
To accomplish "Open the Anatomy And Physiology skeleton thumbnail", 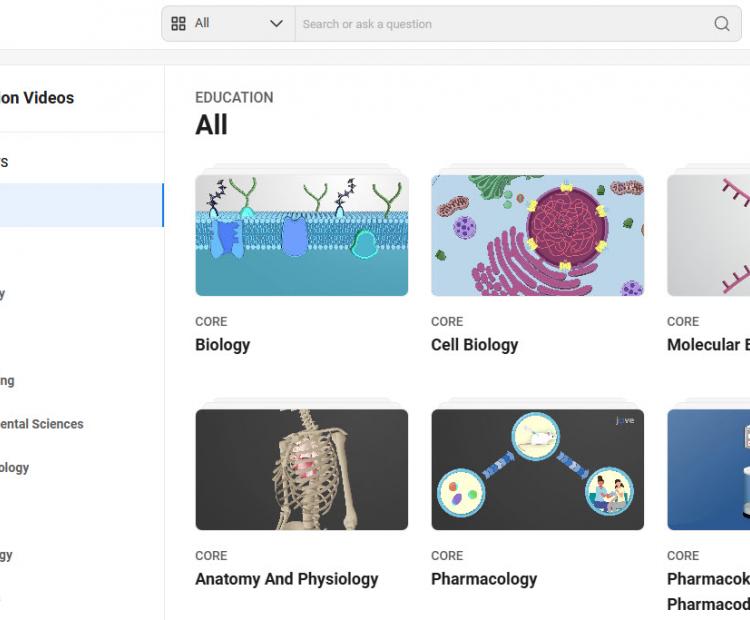I will point(301,469).
